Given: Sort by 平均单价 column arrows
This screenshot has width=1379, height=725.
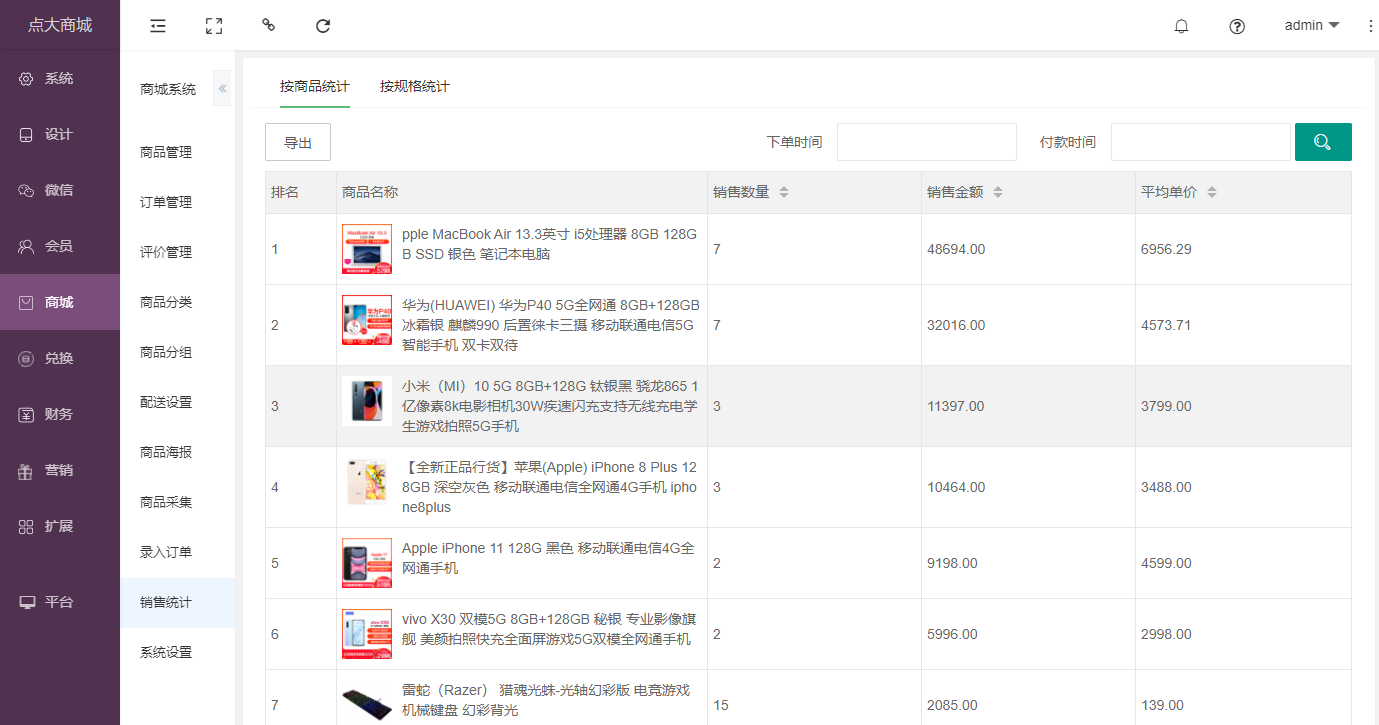Looking at the screenshot, I should pos(1212,192).
